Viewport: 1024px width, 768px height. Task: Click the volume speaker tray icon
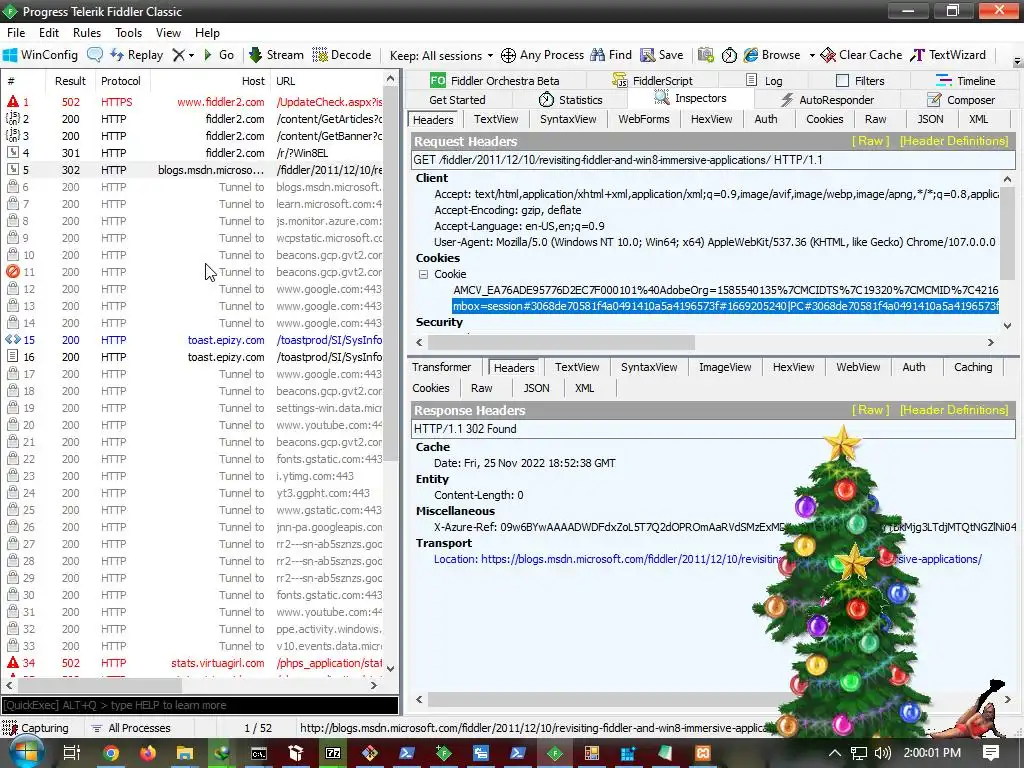click(882, 753)
